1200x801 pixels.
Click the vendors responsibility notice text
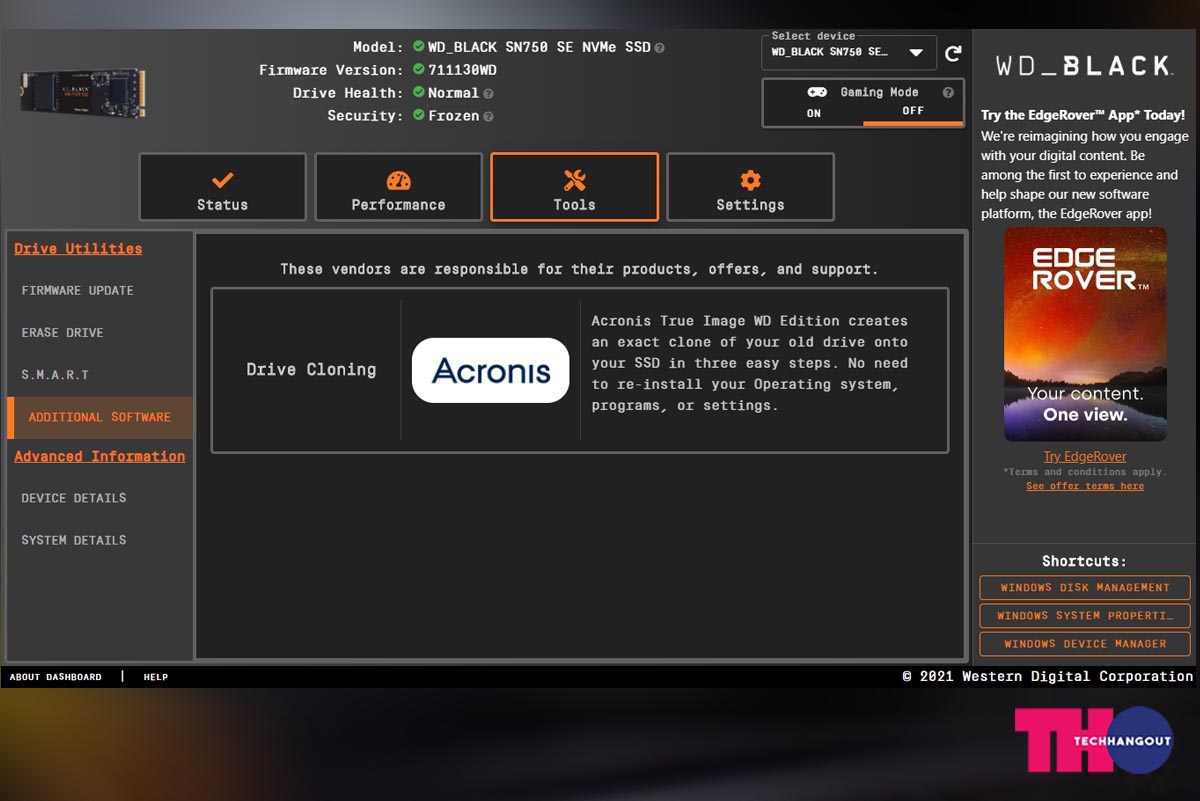tap(579, 269)
